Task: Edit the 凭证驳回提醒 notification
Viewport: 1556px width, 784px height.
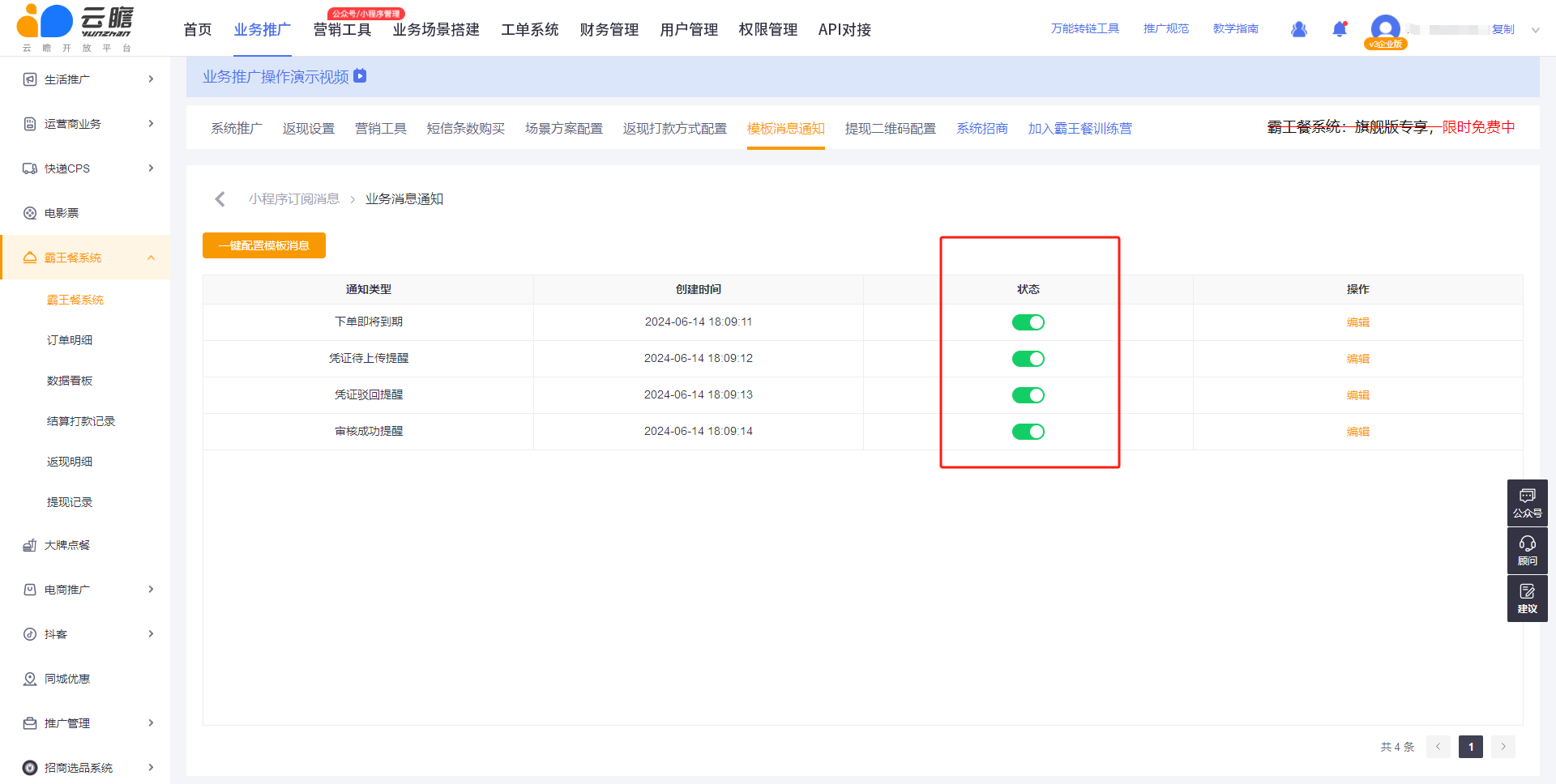Action: tap(1358, 395)
